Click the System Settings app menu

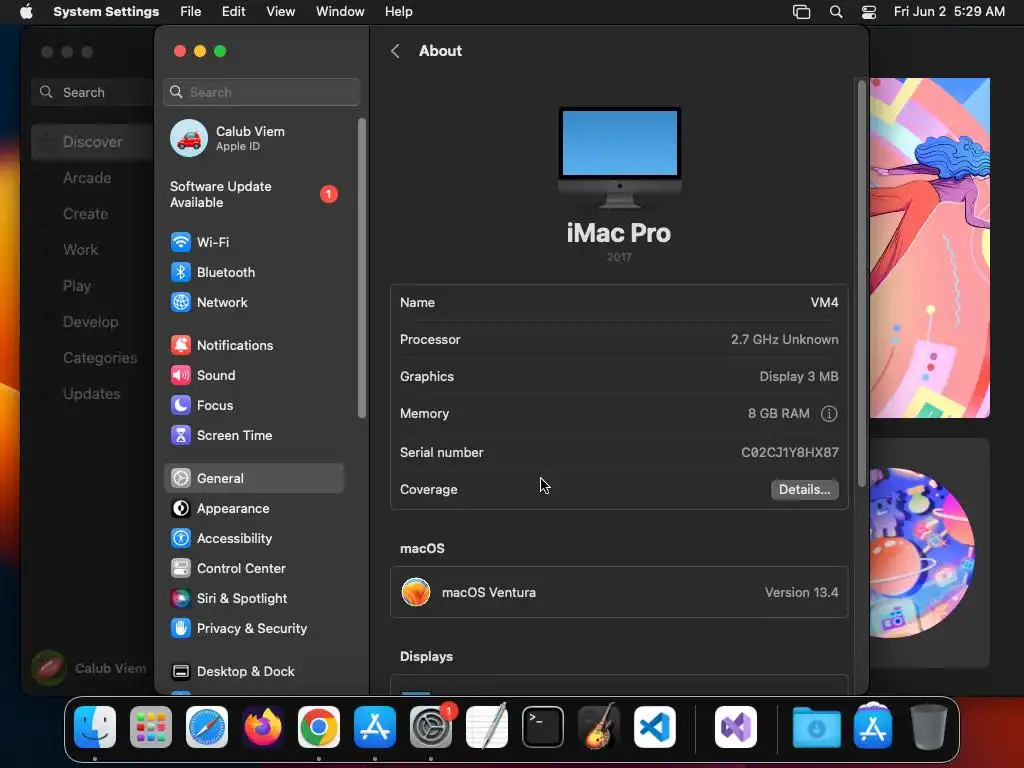(106, 12)
